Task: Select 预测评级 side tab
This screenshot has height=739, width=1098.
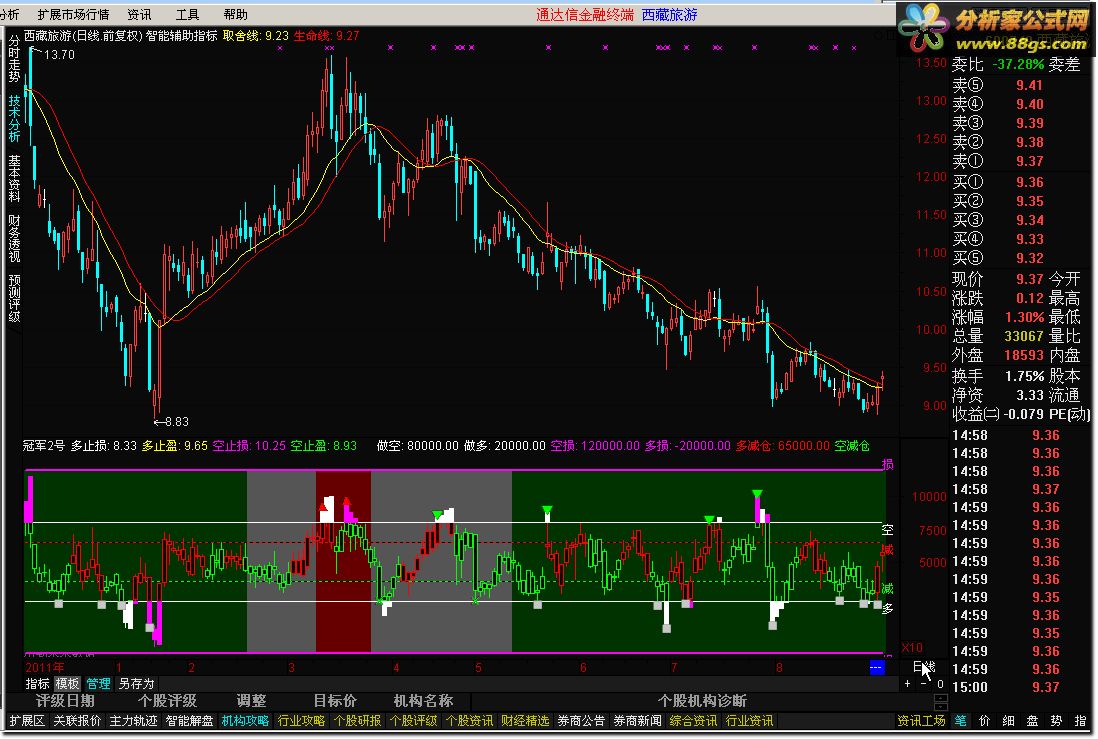Action: click(14, 298)
